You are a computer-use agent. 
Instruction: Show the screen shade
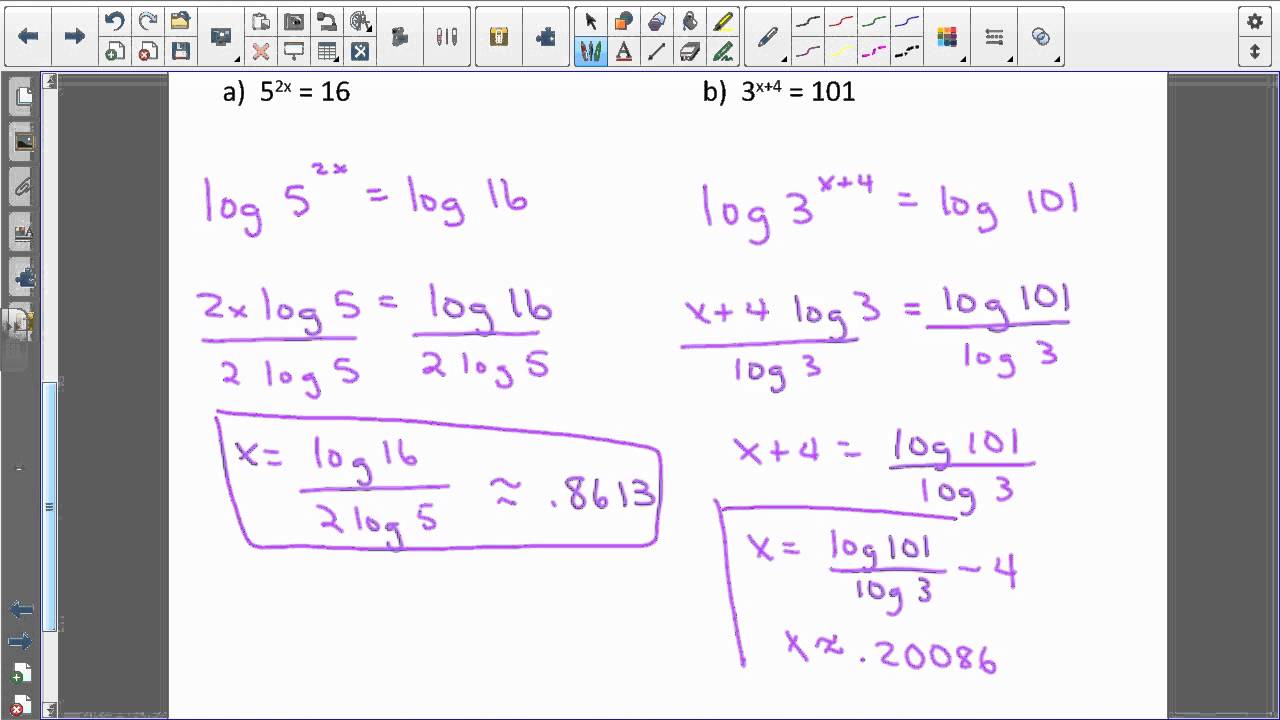294,51
